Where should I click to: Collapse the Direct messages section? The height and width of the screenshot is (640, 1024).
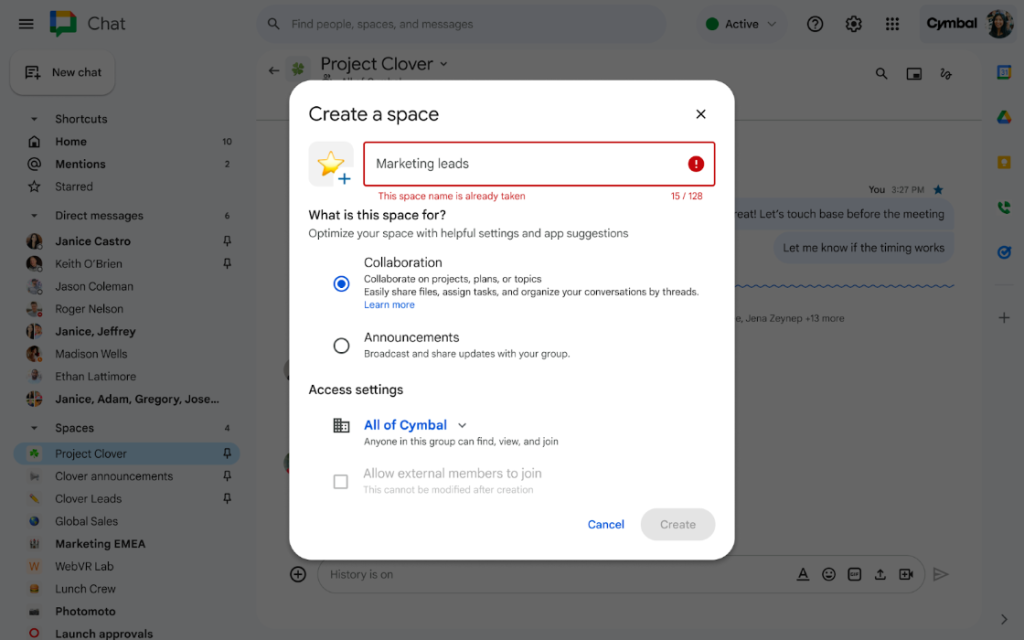34,216
